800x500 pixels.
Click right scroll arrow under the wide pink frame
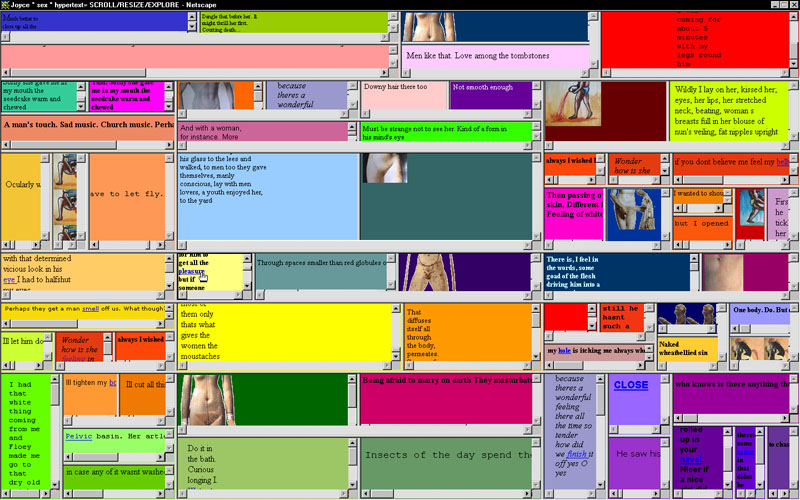point(384,73)
